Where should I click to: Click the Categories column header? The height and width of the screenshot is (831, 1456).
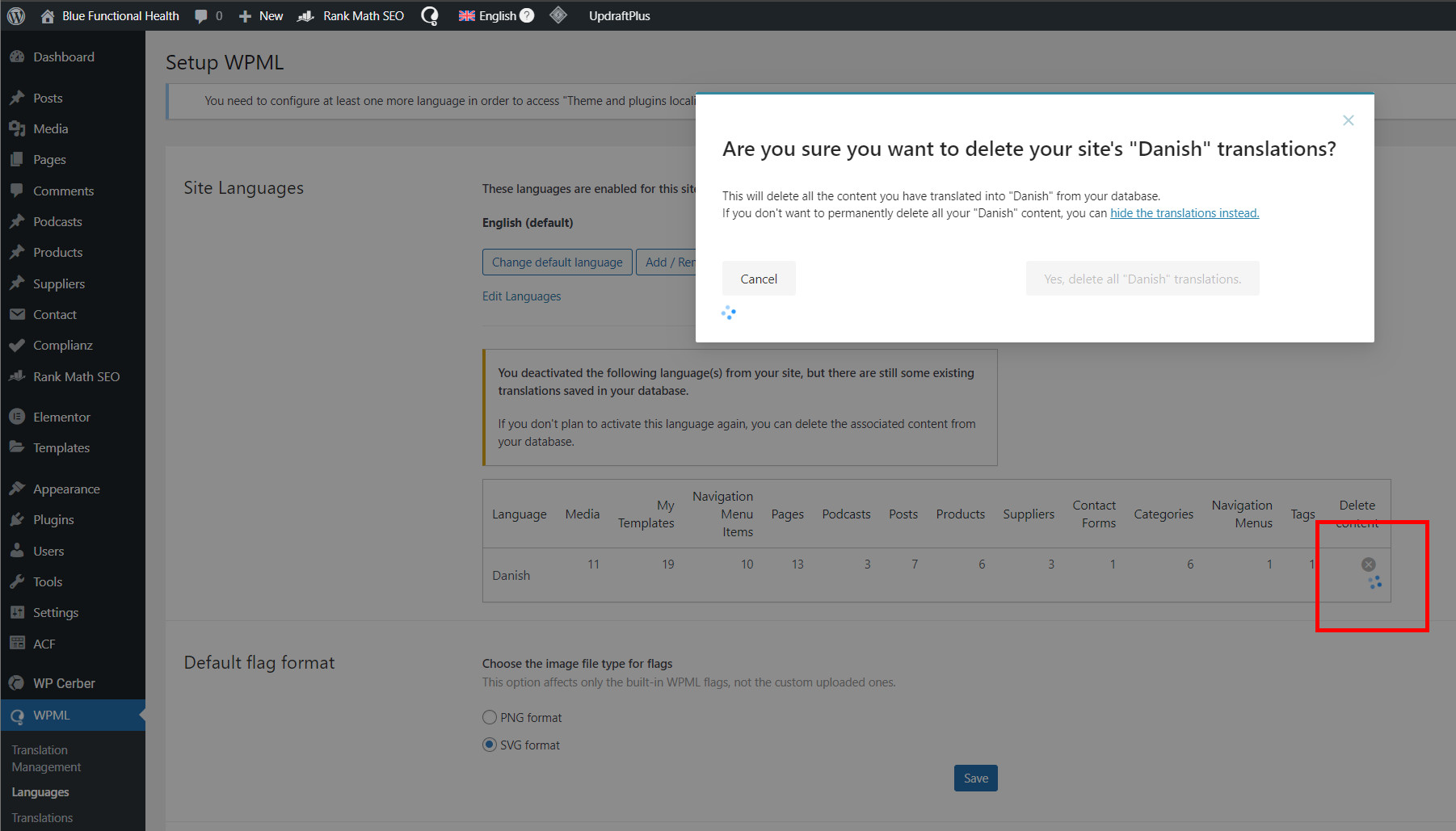1164,514
